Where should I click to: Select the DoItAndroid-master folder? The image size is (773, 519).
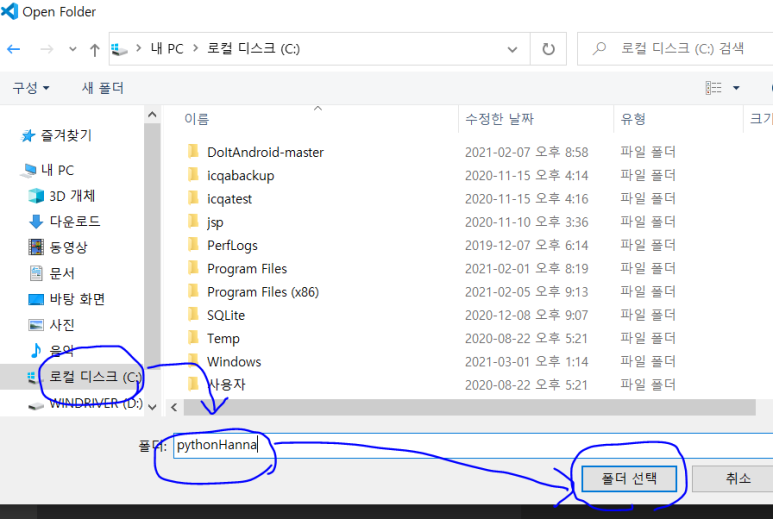[265, 152]
